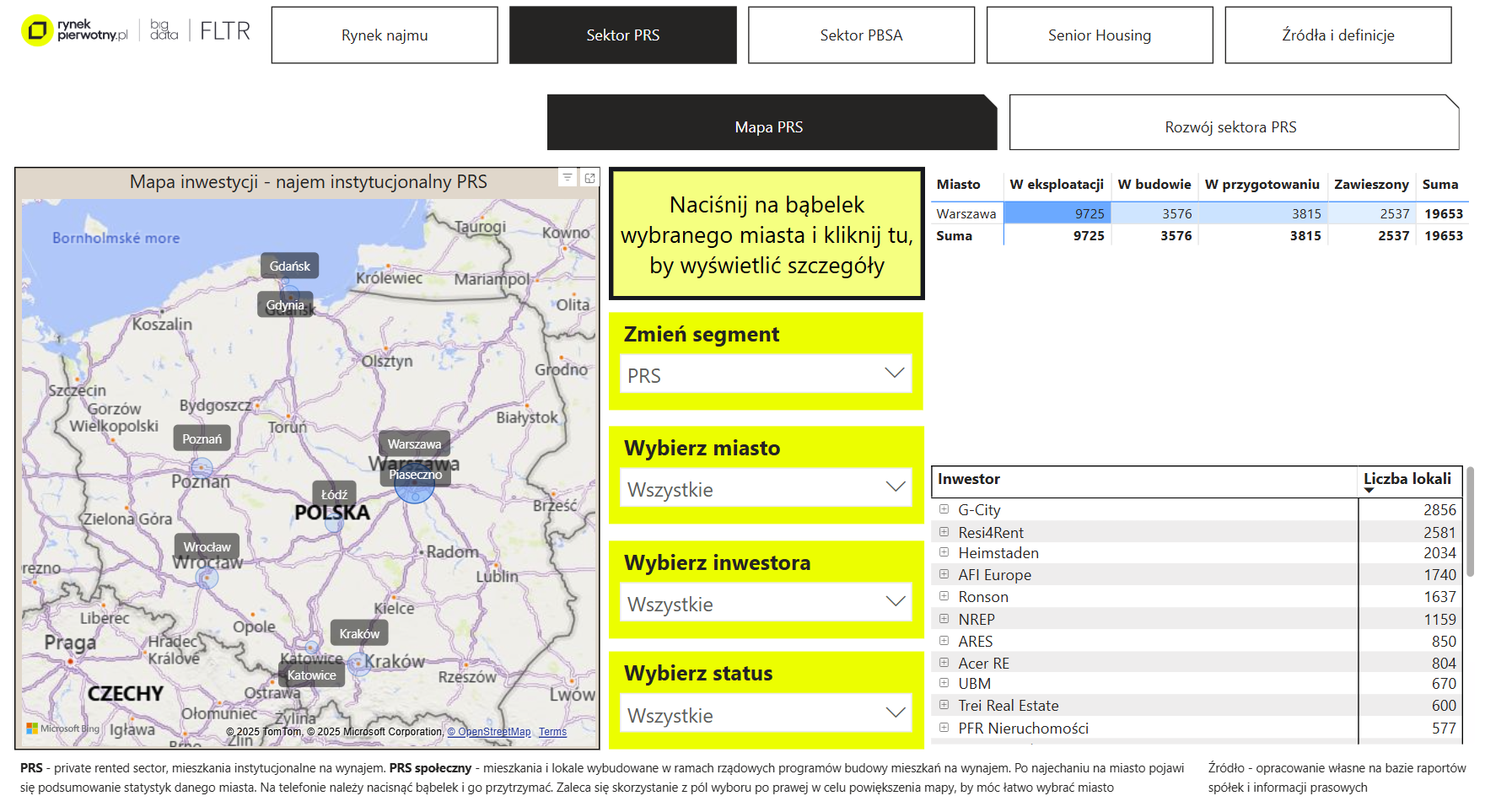Select the Warszawa row in city table
The image size is (1485, 812).
(x=966, y=214)
